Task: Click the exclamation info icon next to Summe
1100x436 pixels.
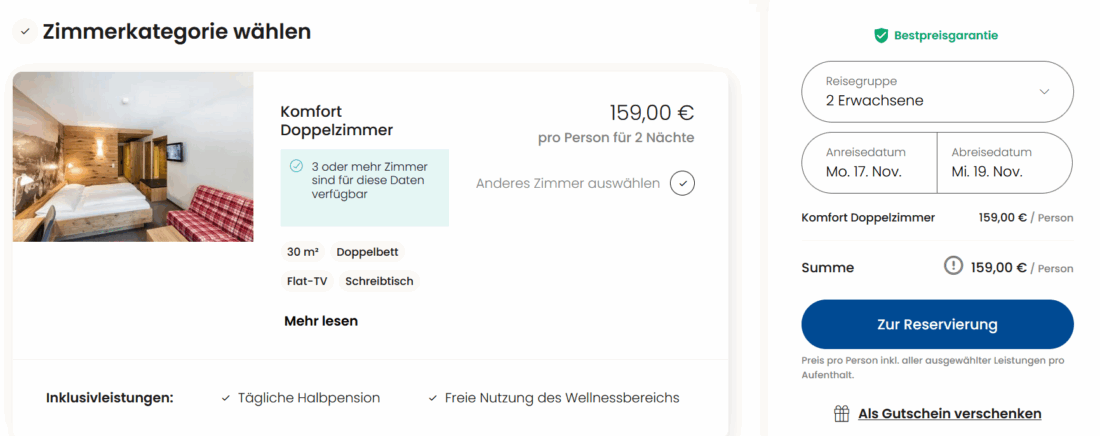Action: [954, 266]
